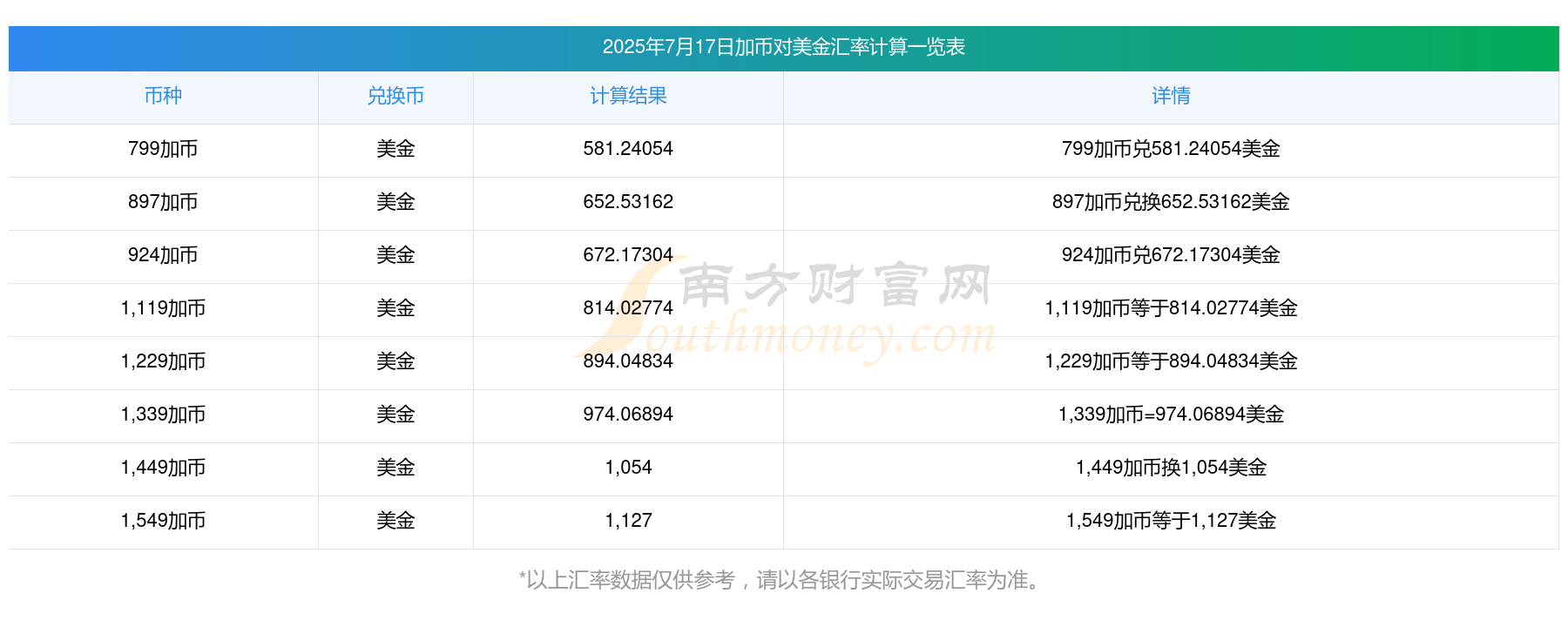
Task: Click the 581.24054 result value
Action: coord(628,149)
